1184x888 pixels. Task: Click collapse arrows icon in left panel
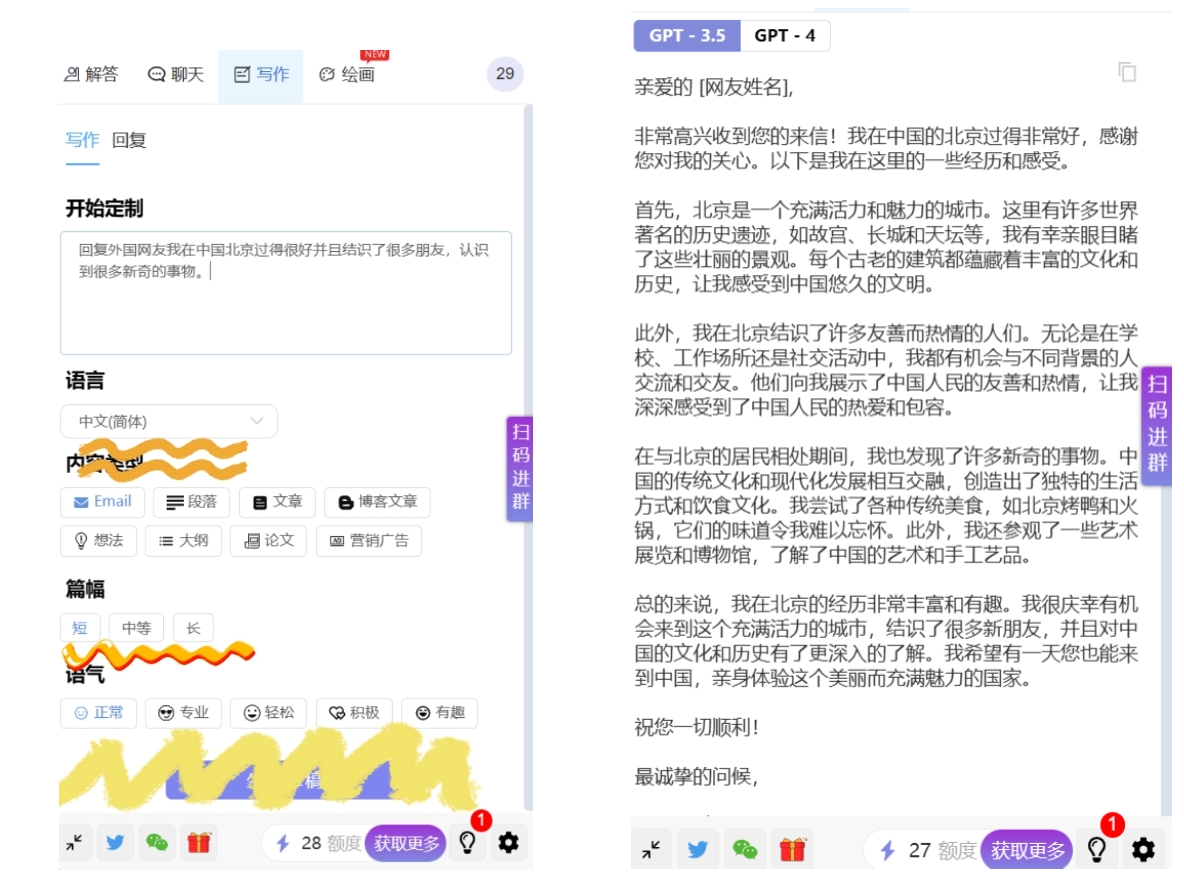[75, 843]
